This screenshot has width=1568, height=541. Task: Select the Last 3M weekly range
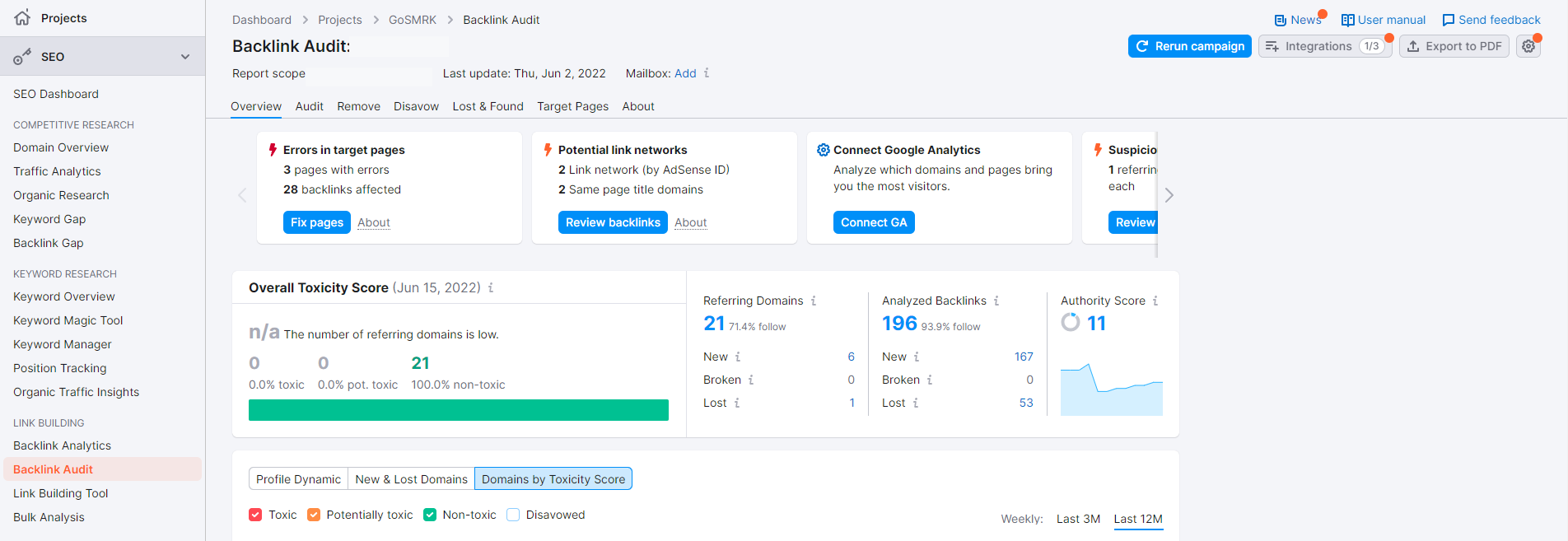1079,519
